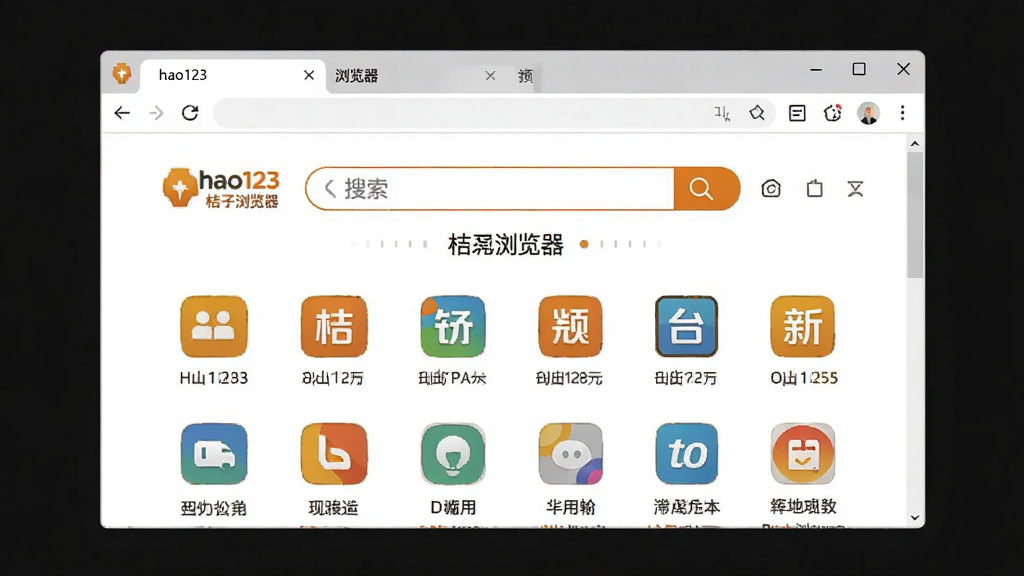This screenshot has width=1024, height=576.
Task: Open the reading list toolbar icon
Action: (797, 113)
